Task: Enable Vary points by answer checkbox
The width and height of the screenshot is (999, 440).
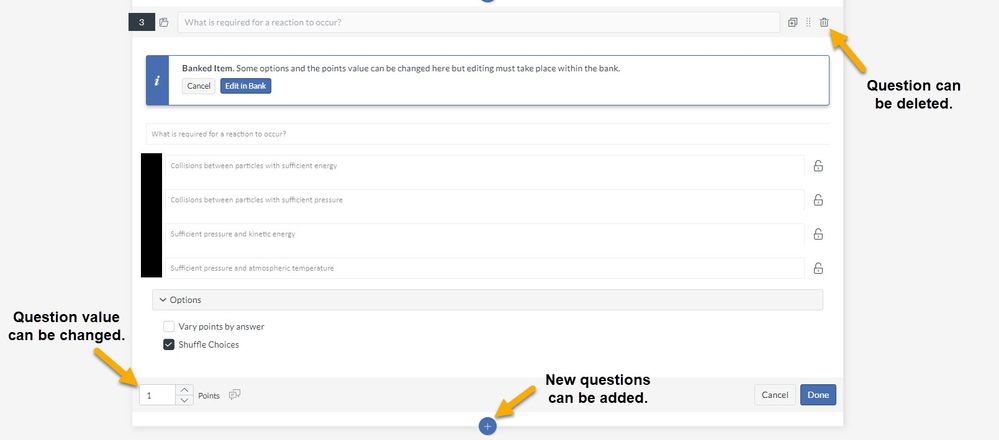Action: pyautogui.click(x=169, y=326)
